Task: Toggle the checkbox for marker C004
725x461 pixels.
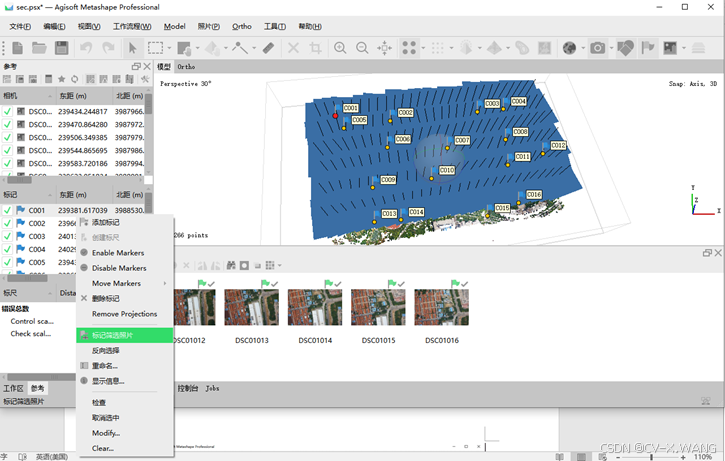Action: pos(8,250)
